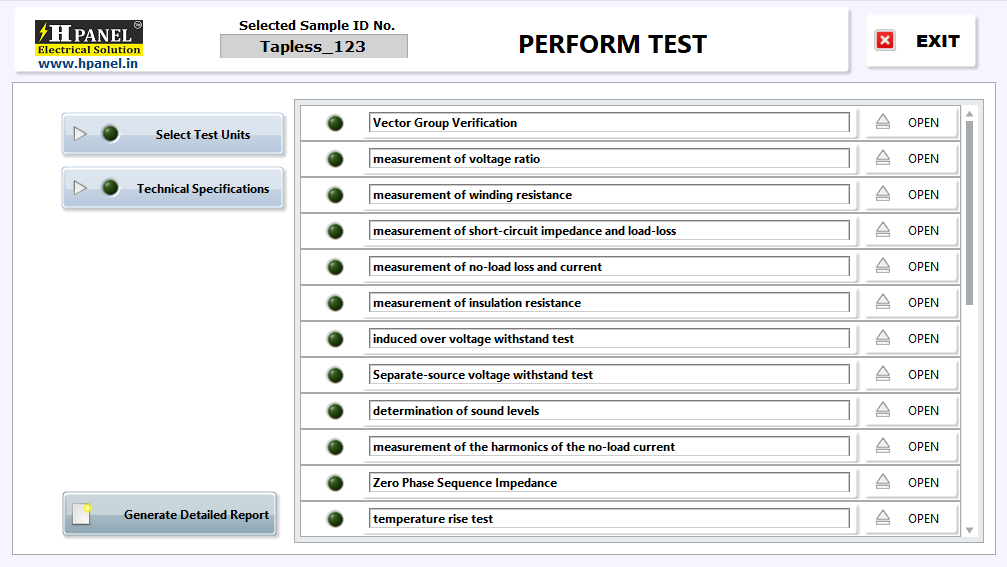The height and width of the screenshot is (567, 1007).
Task: Click the red X exit icon
Action: pyautogui.click(x=885, y=41)
